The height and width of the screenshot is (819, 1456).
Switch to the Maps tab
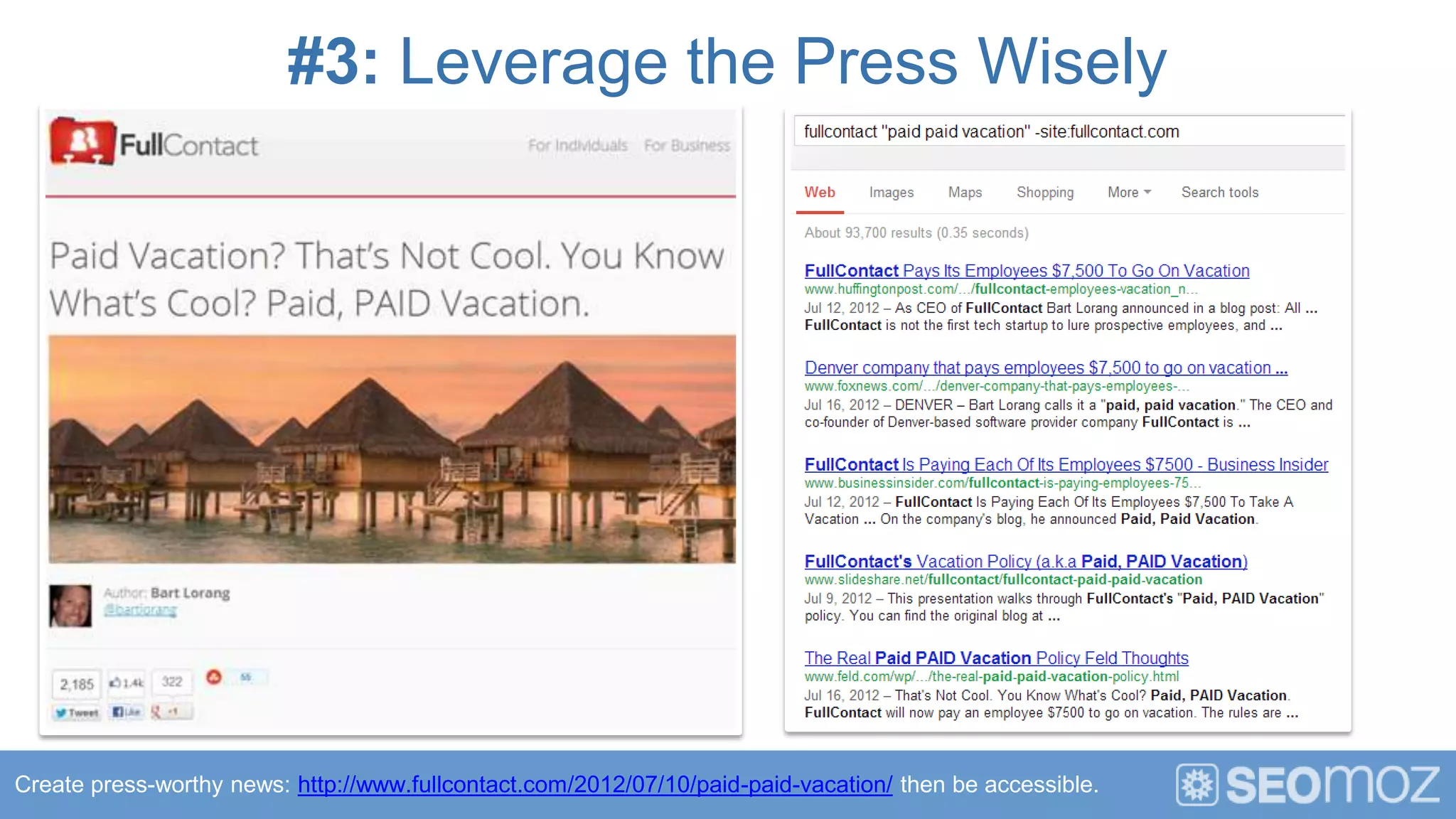tap(965, 193)
